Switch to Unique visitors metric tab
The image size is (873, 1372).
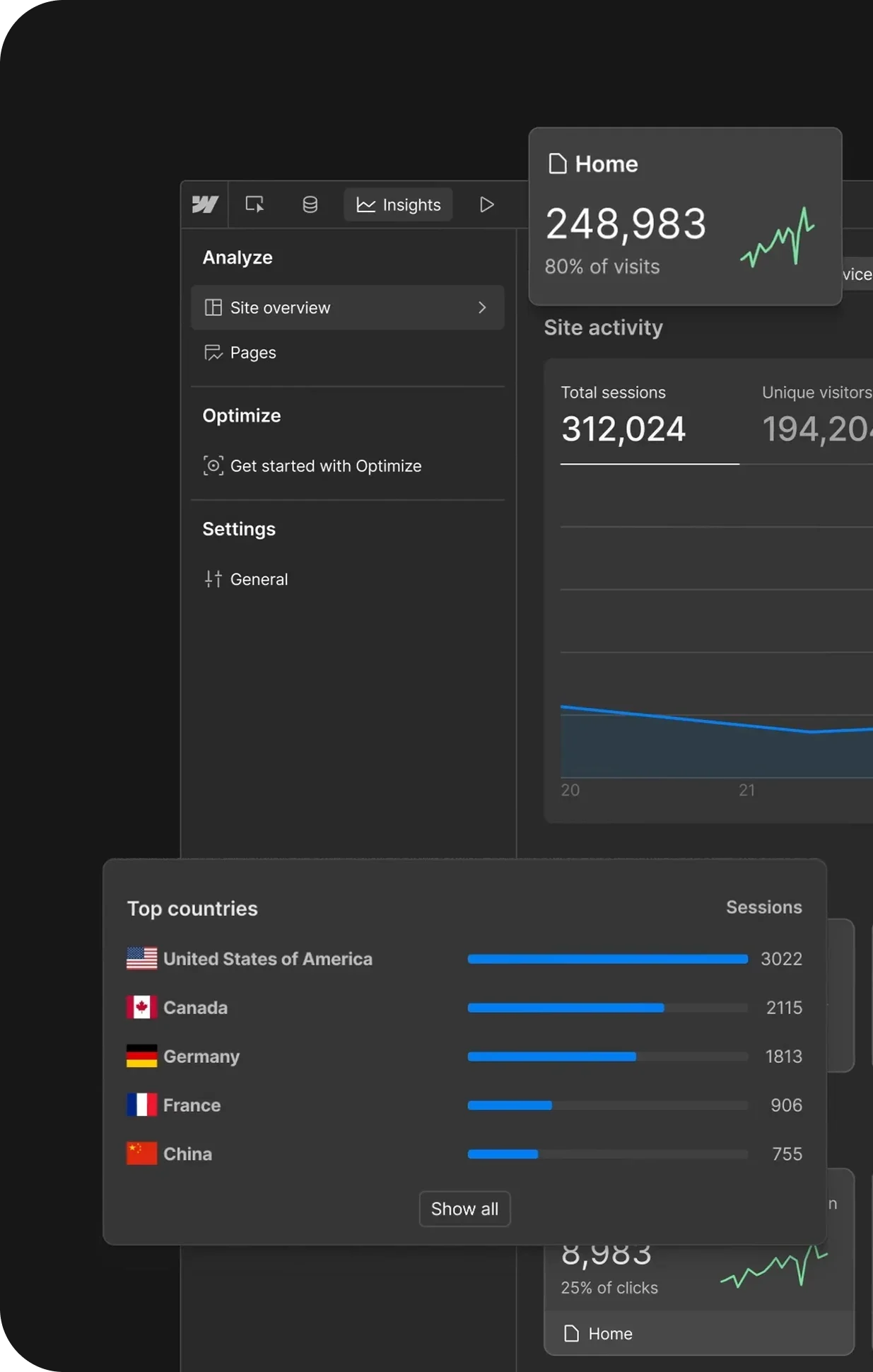(x=816, y=419)
